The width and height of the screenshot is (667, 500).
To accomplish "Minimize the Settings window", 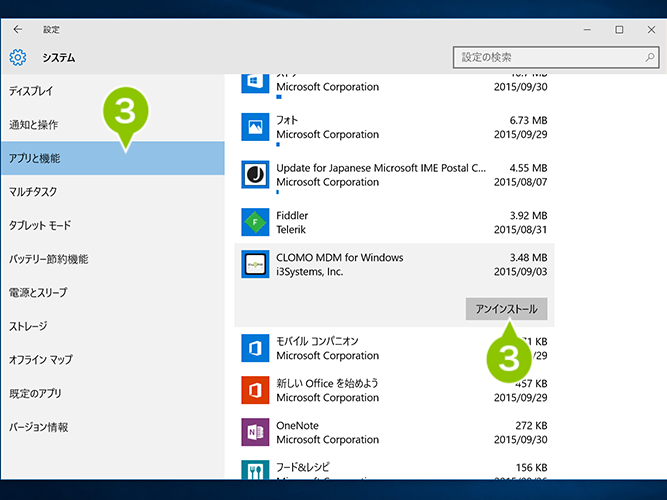I will pyautogui.click(x=587, y=29).
